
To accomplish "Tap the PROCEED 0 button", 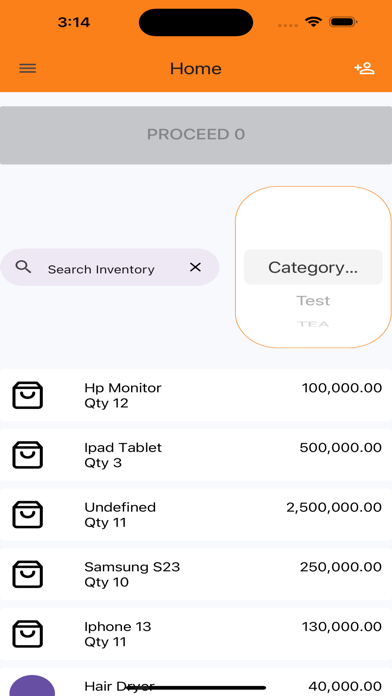I will [x=196, y=135].
